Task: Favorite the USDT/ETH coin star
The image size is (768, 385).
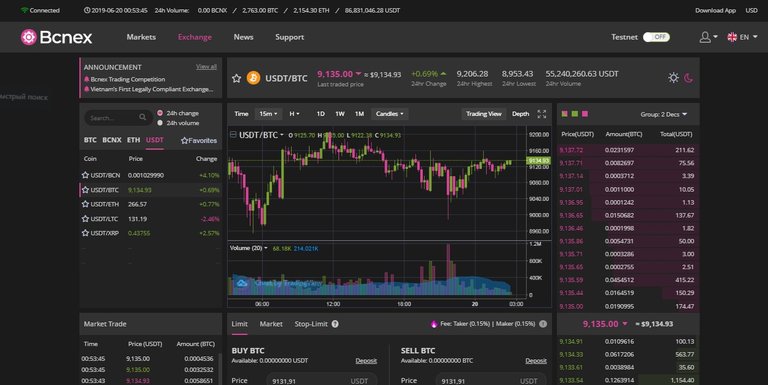Action: 85,204
